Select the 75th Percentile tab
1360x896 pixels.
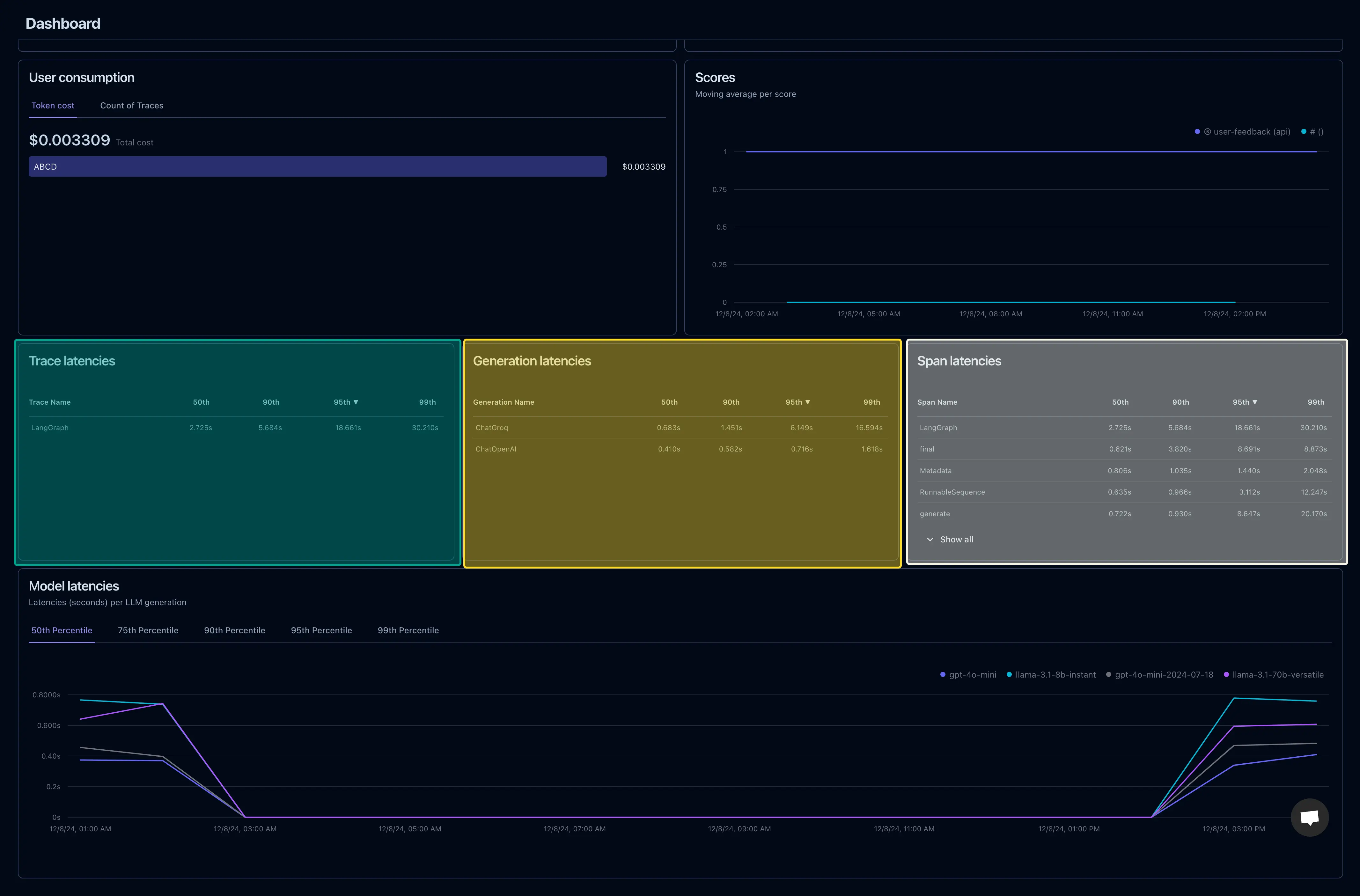coord(148,630)
